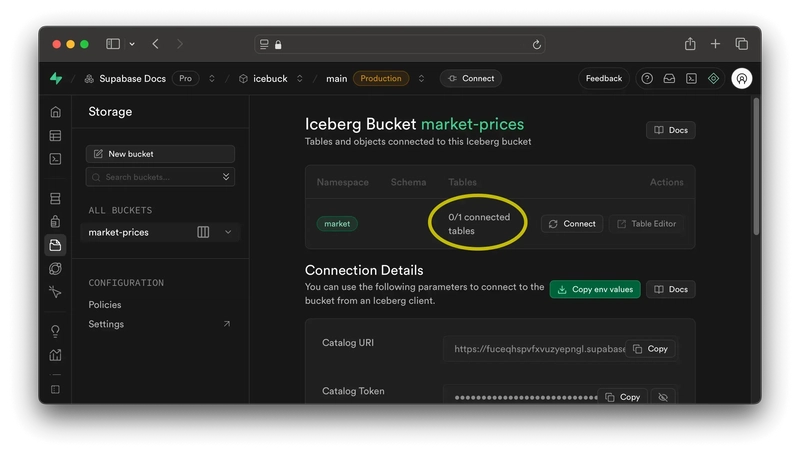Reload the page with refresh icon
This screenshot has width=800, height=455.
[x=537, y=45]
